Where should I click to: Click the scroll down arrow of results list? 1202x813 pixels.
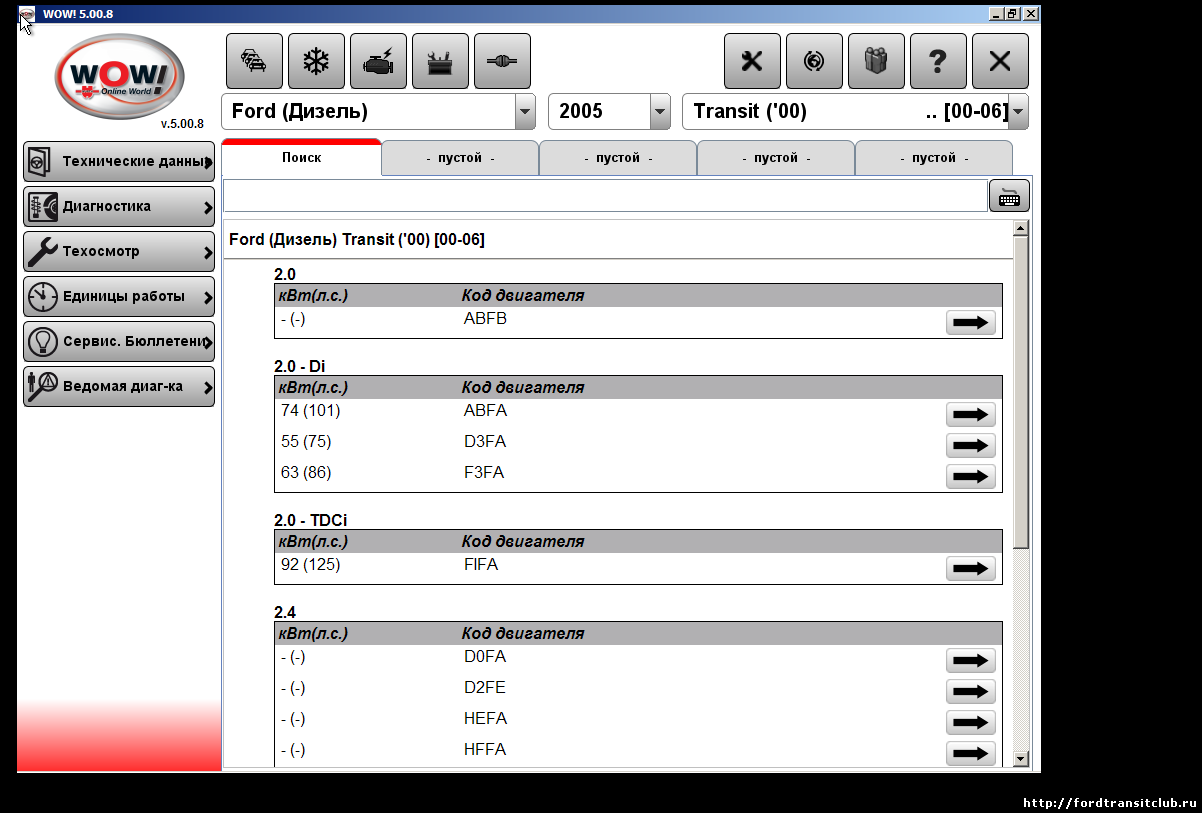(1020, 759)
